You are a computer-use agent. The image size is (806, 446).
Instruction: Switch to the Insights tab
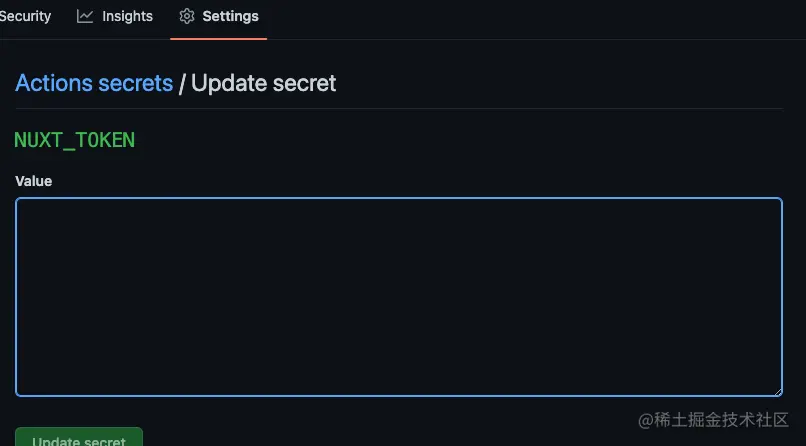coord(115,16)
